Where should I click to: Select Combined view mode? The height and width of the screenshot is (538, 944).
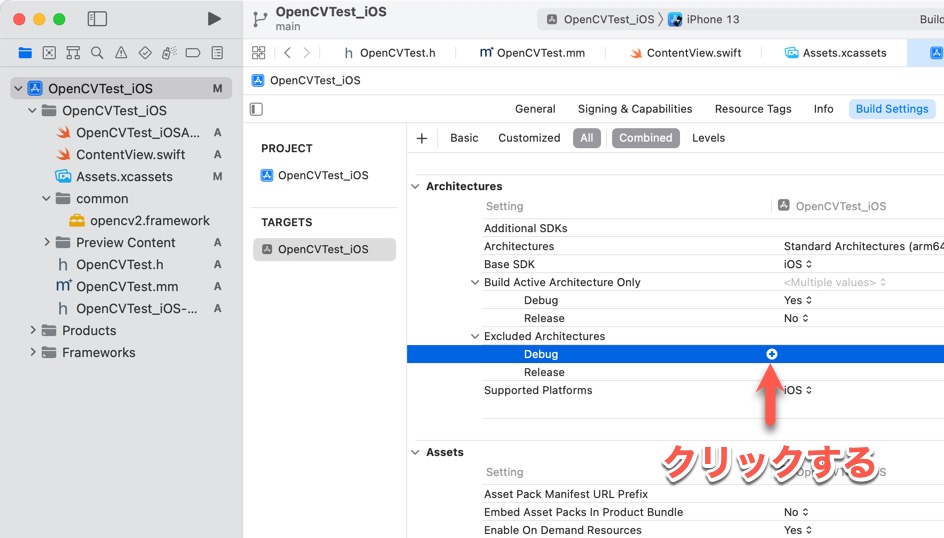[645, 138]
